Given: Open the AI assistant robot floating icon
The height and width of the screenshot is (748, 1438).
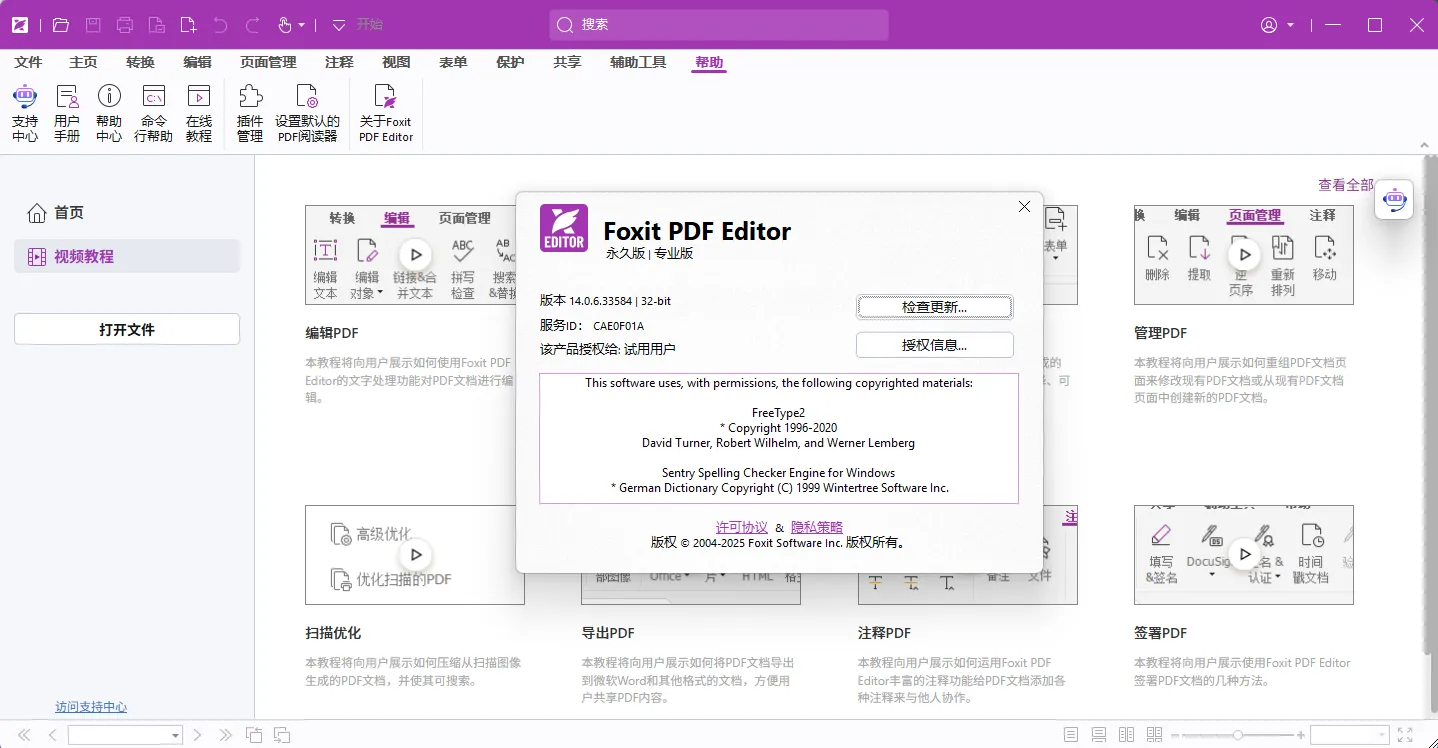Looking at the screenshot, I should [1394, 199].
